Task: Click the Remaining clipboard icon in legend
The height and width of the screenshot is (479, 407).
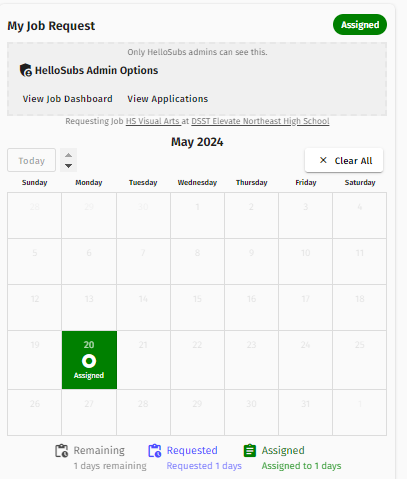Action: point(62,451)
